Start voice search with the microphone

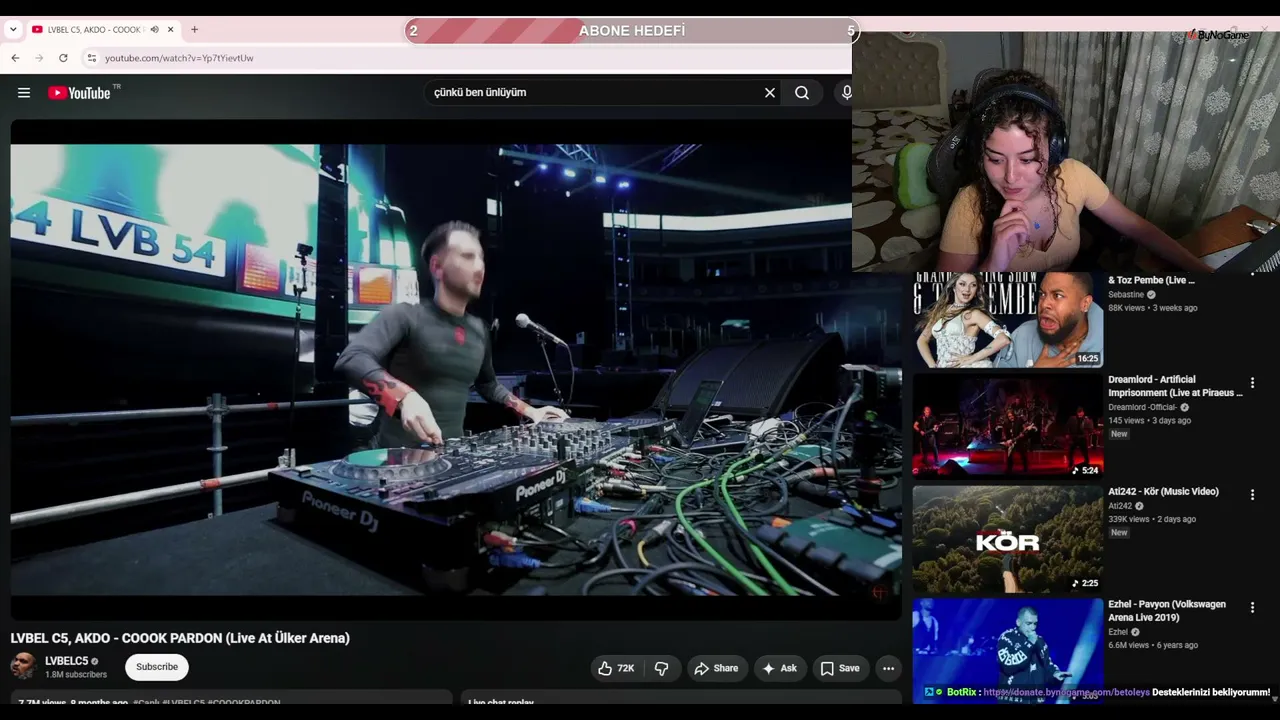(846, 93)
